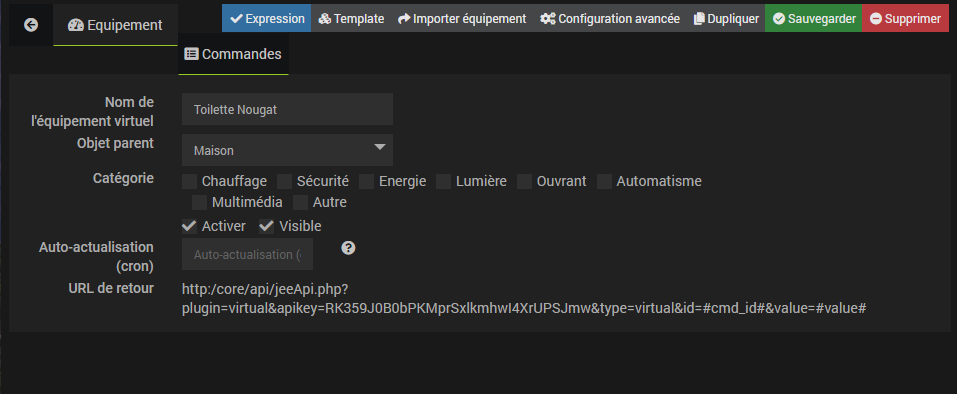
Task: Click the Importer équipement button
Action: (462, 18)
